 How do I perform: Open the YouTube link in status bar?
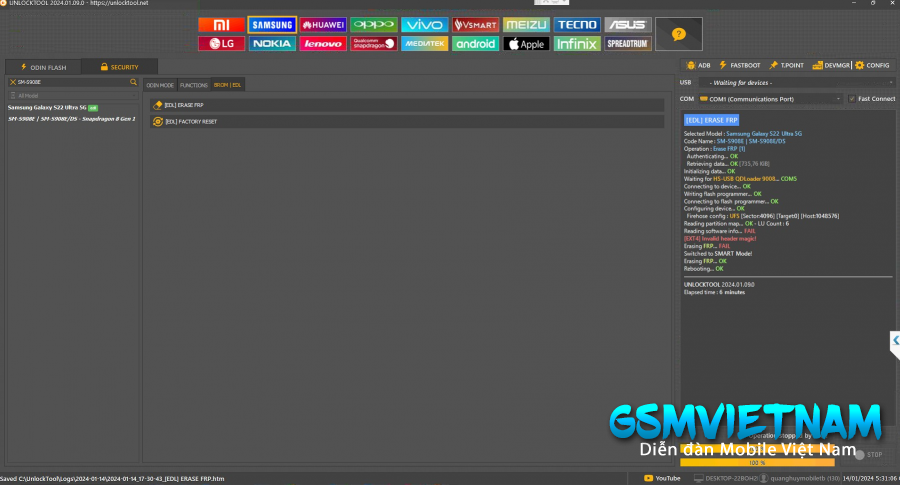click(x=662, y=478)
